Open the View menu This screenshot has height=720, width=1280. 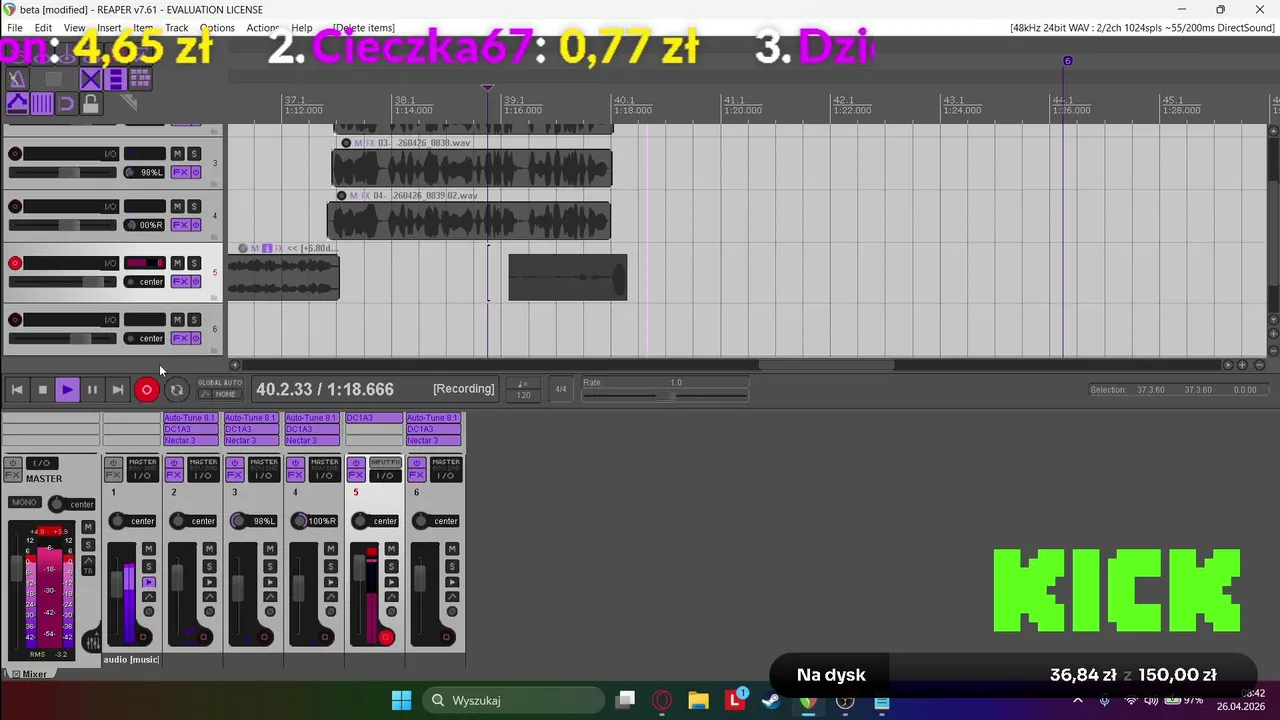(74, 28)
